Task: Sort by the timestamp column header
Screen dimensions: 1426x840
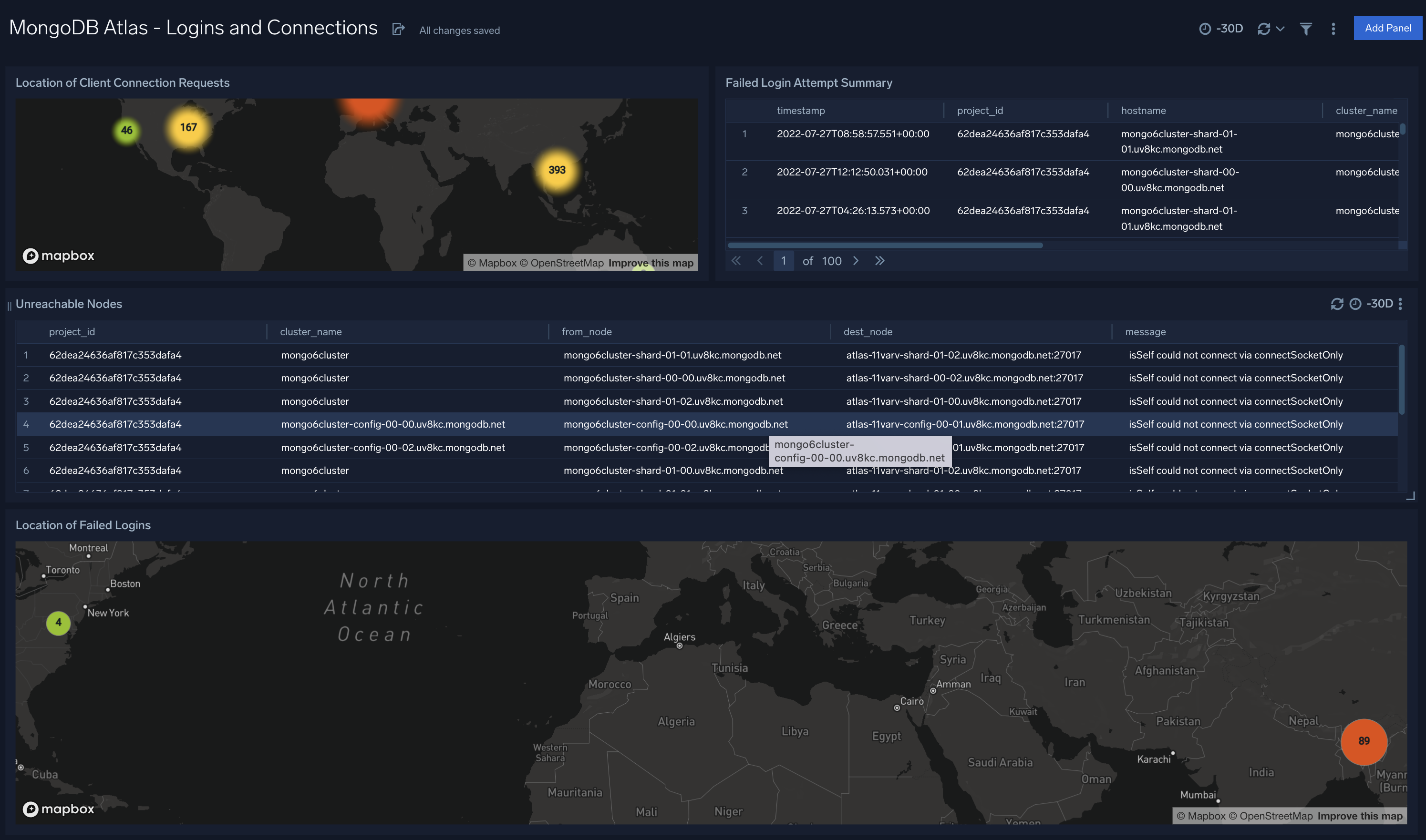Action: [800, 111]
